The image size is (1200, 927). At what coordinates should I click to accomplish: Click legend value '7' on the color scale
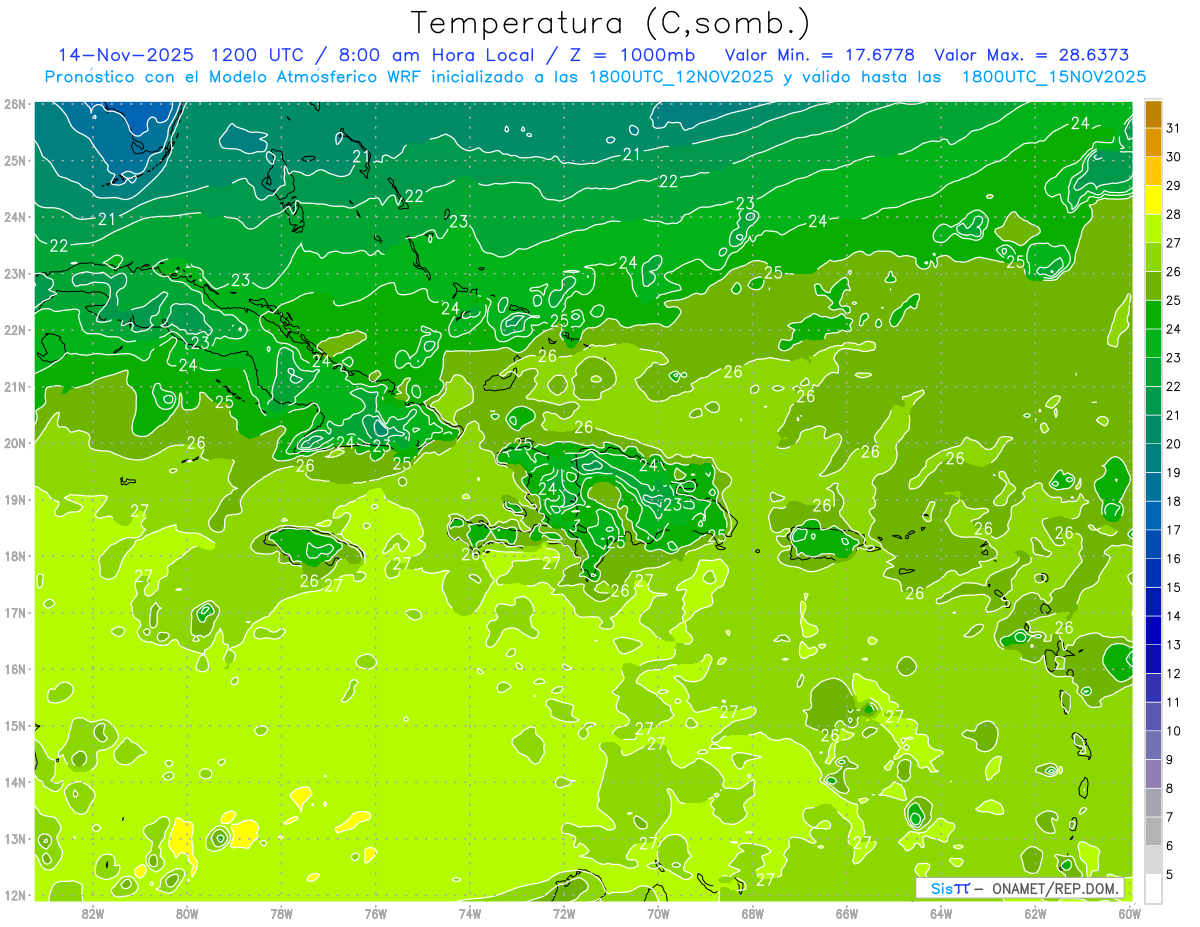(1170, 817)
